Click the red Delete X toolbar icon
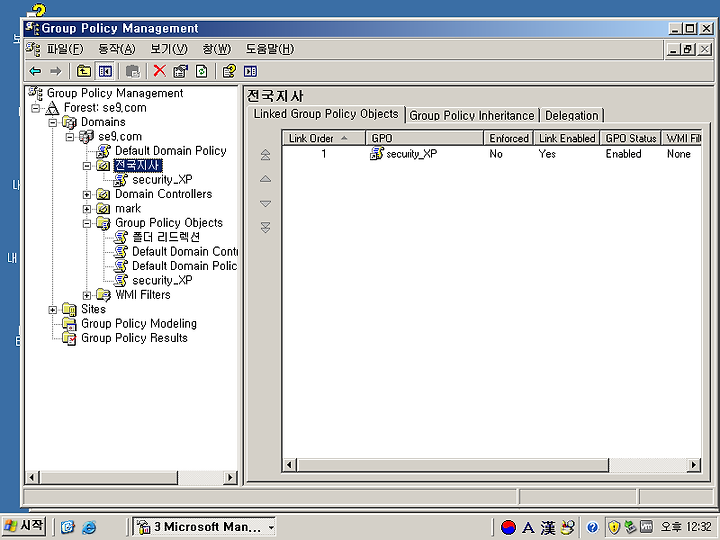Image resolution: width=720 pixels, height=540 pixels. tap(159, 71)
